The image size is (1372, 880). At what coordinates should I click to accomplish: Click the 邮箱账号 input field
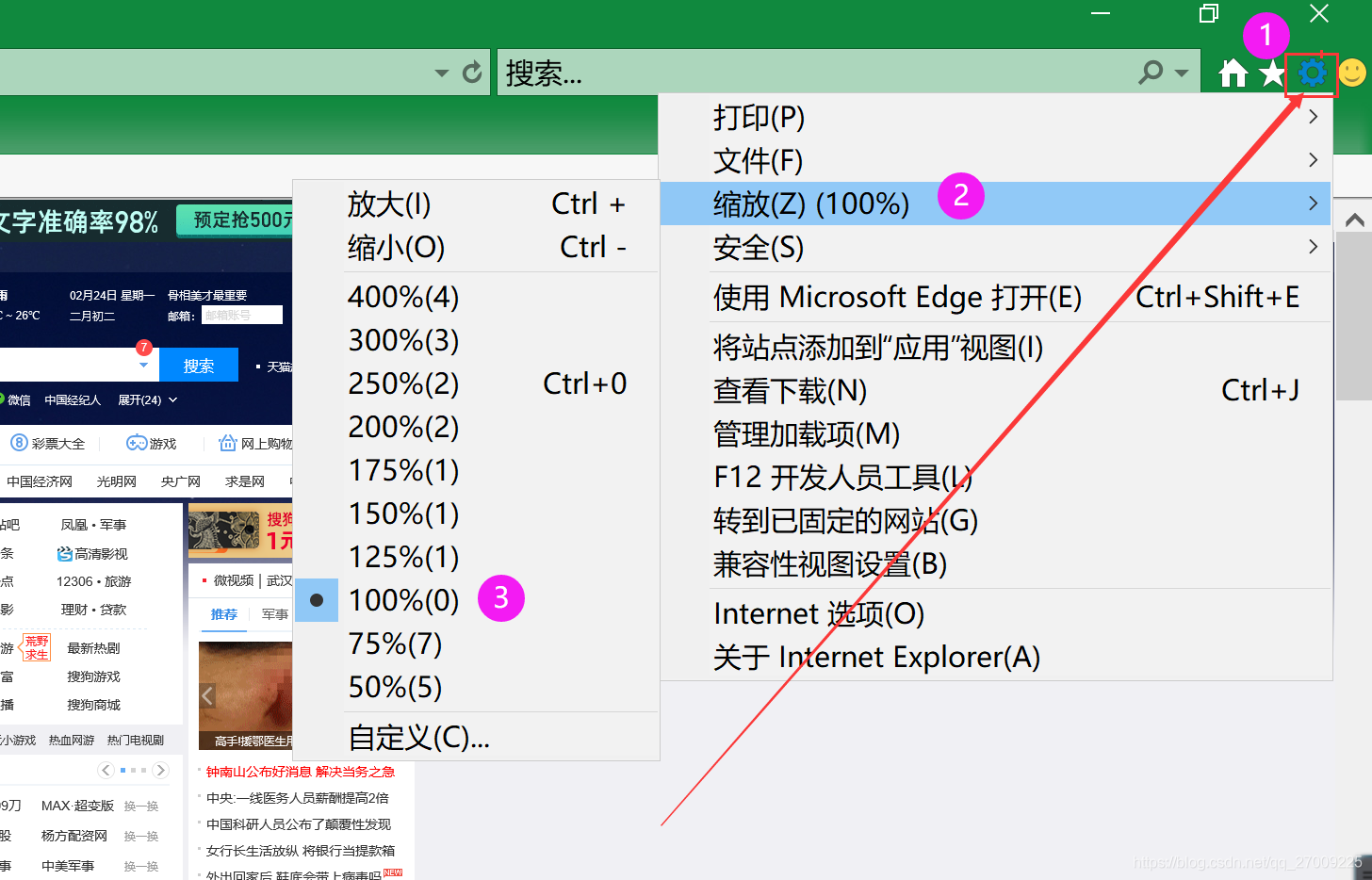[241, 314]
